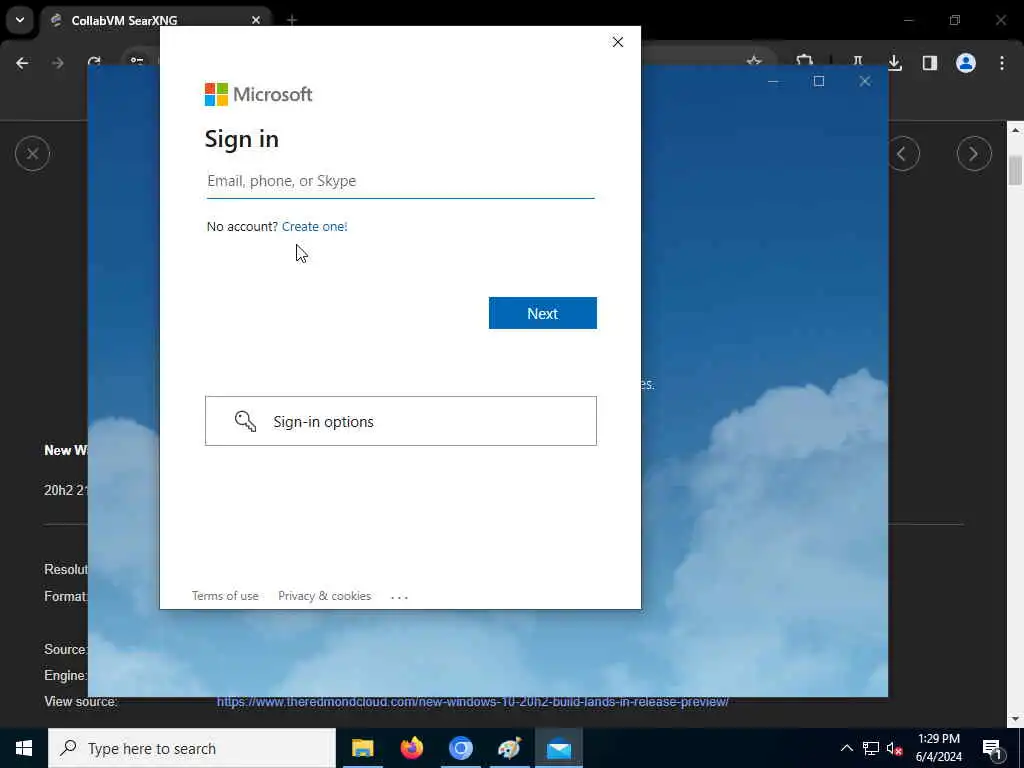Open the taskbar clock and date

point(938,748)
